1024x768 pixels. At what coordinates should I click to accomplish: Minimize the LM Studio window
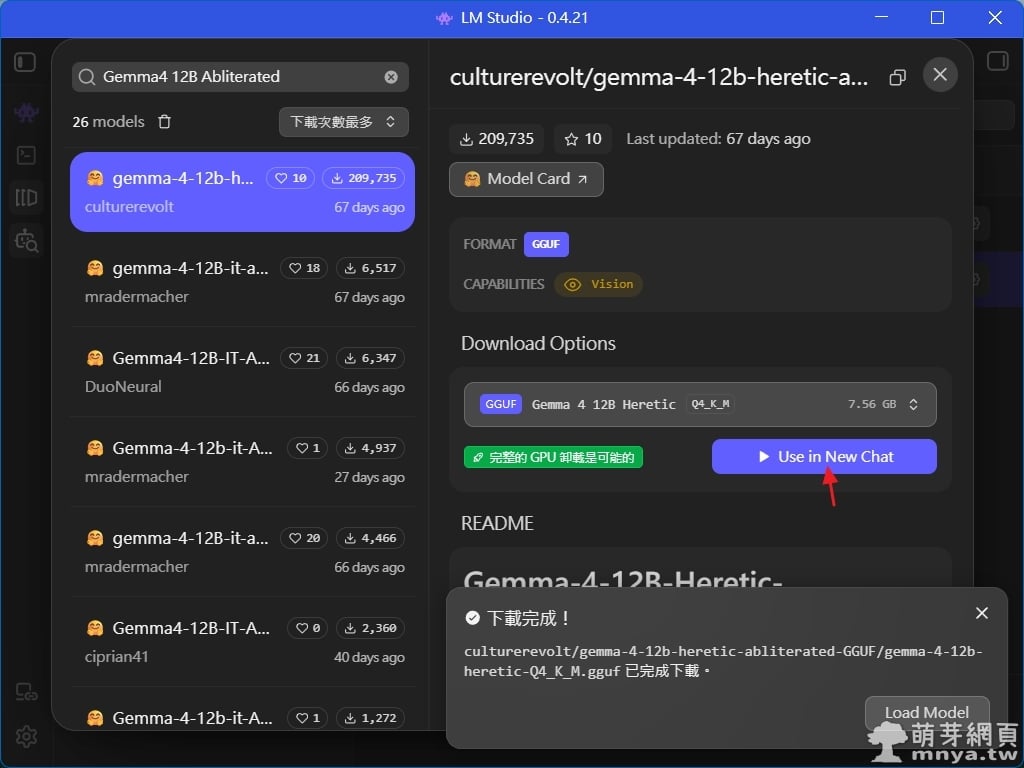tap(881, 18)
